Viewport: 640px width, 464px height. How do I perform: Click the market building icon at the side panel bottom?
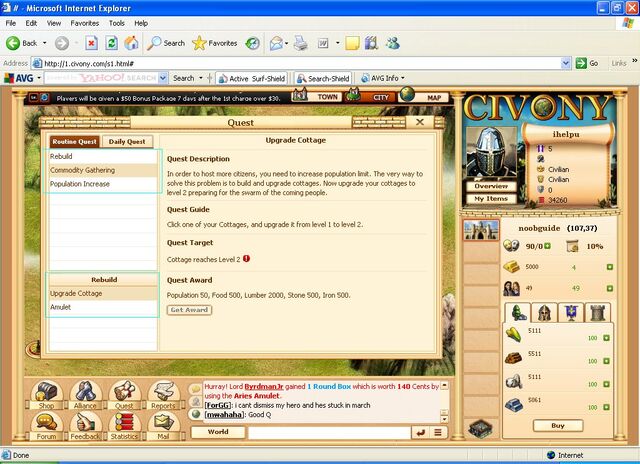point(480,428)
